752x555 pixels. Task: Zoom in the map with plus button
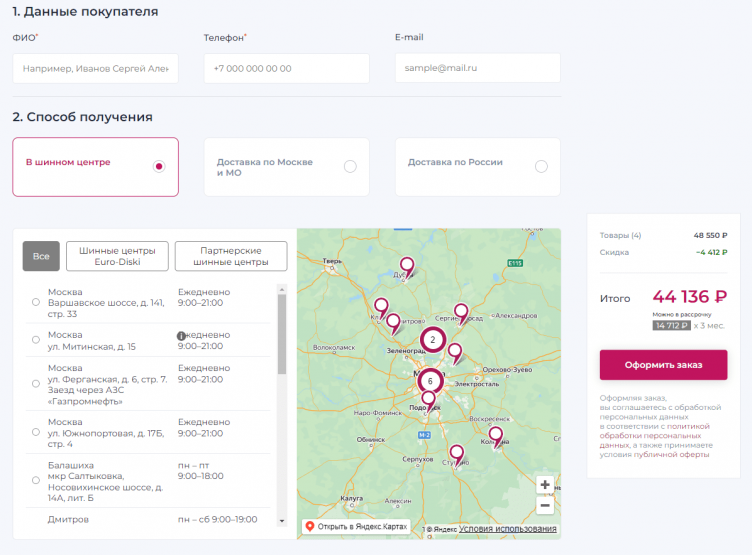pyautogui.click(x=545, y=485)
